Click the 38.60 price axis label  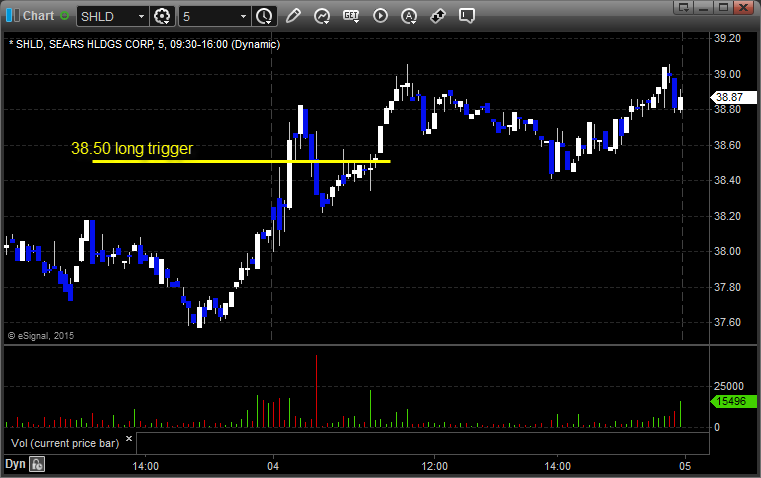[727, 145]
